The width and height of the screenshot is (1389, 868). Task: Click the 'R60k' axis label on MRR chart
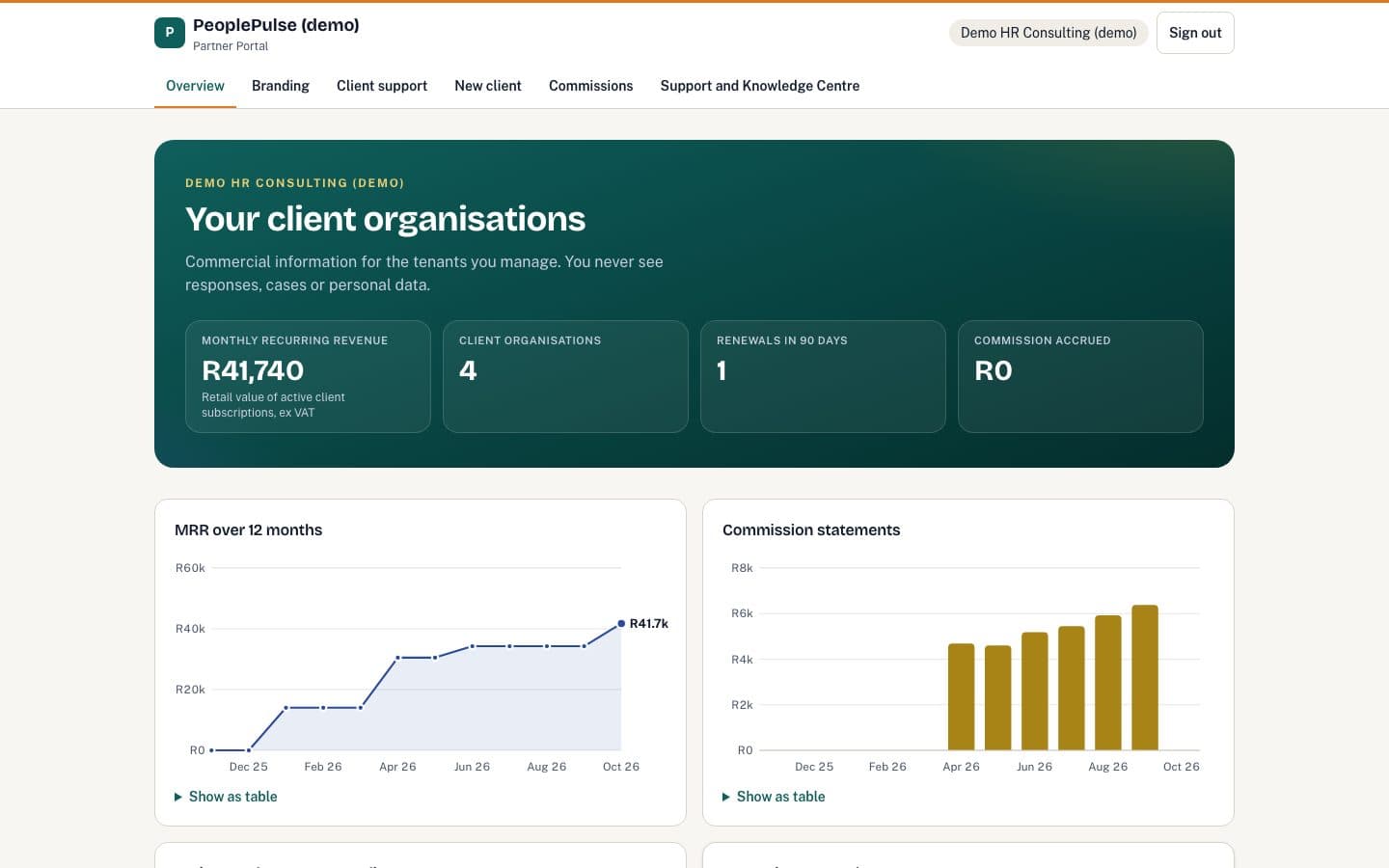pyautogui.click(x=190, y=568)
